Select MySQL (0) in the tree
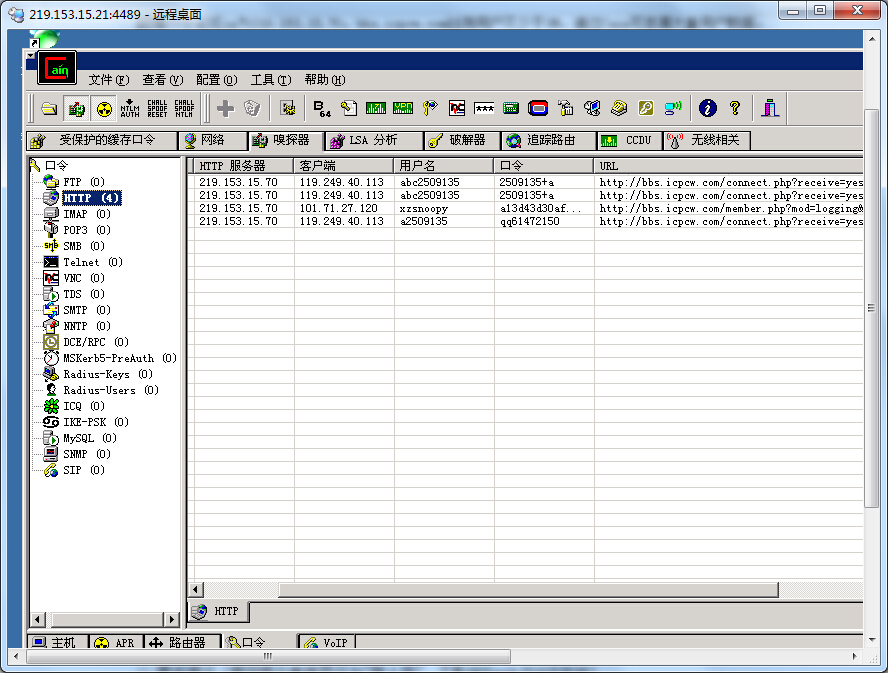Viewport: 888px width, 673px height. point(89,438)
